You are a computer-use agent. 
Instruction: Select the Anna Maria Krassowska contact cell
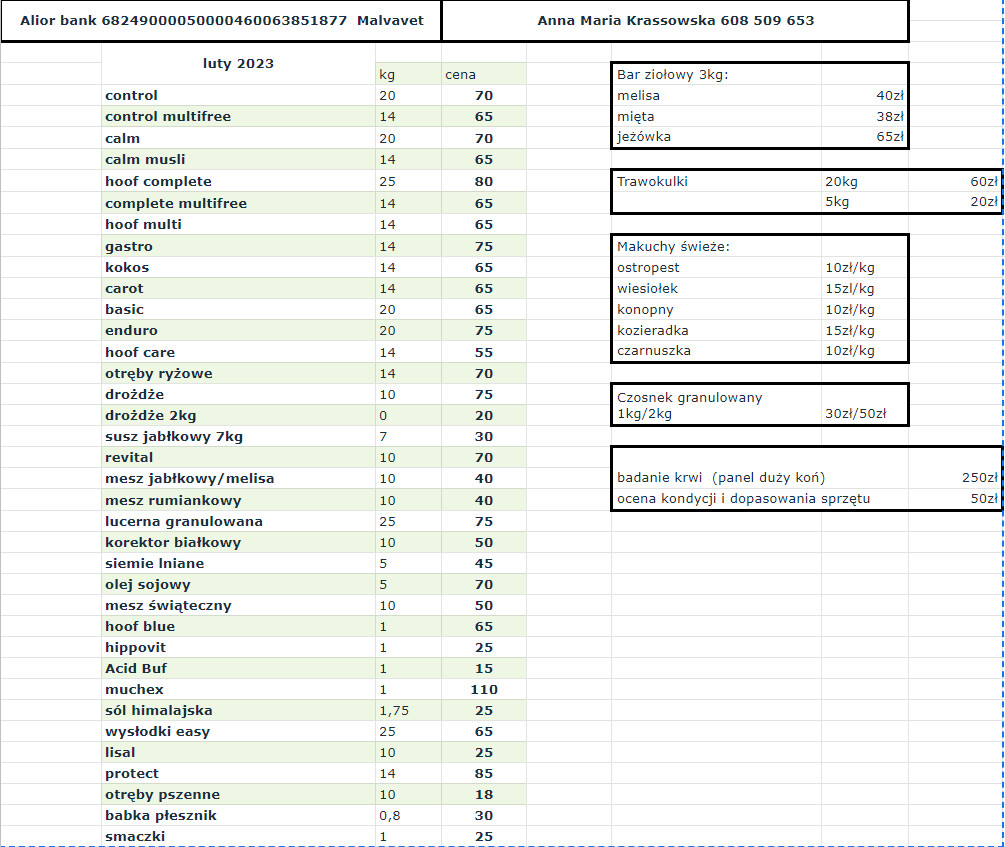coord(675,21)
